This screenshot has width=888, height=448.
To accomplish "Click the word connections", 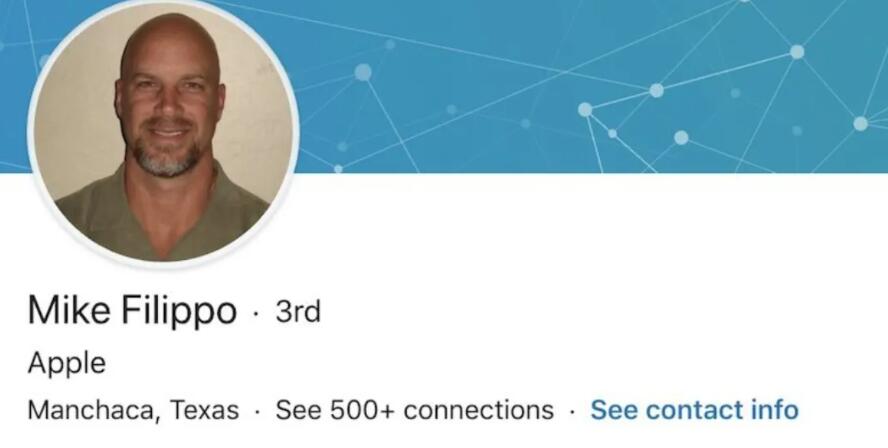I will tap(479, 410).
